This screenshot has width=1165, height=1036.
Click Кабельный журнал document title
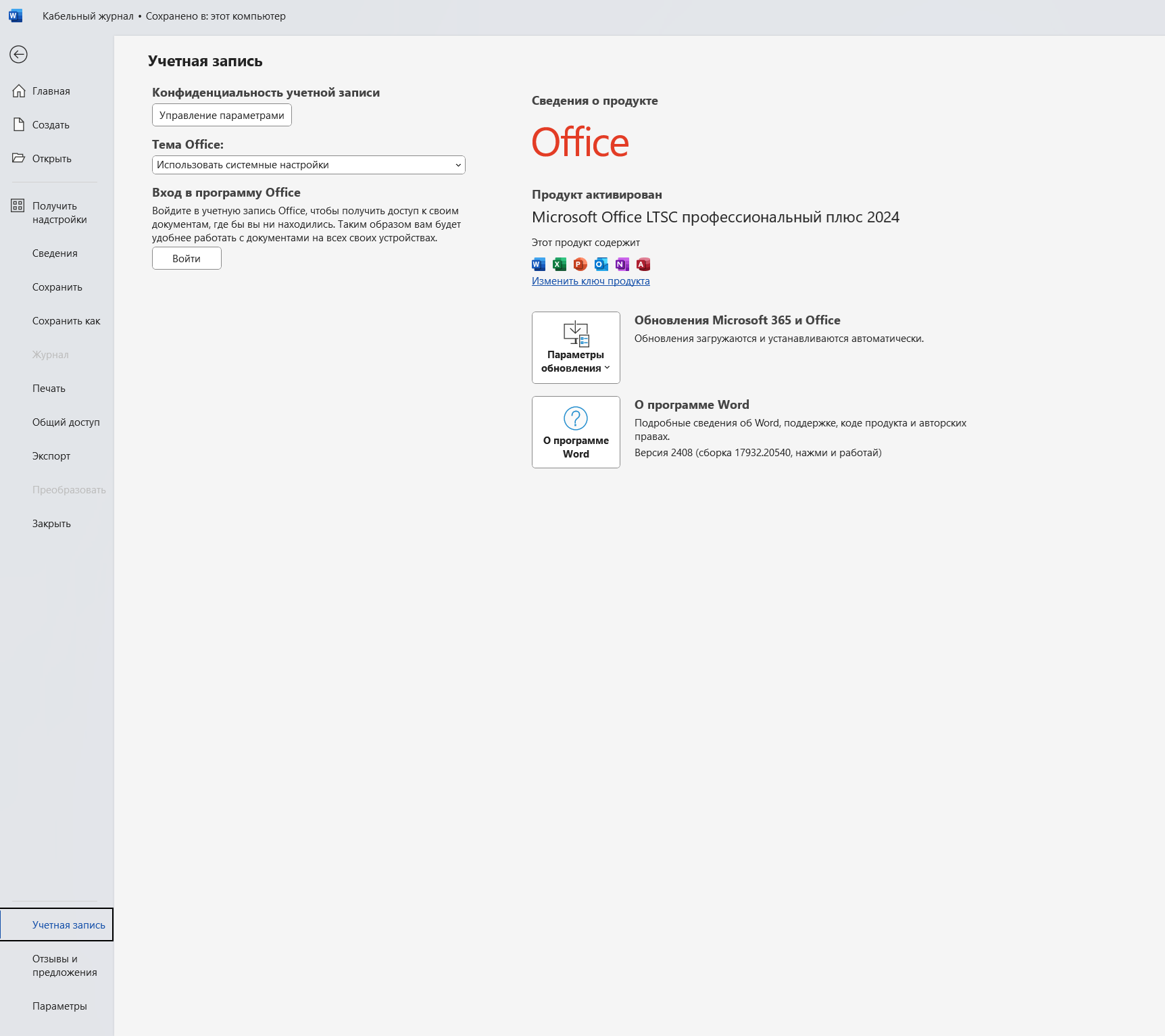pos(88,16)
